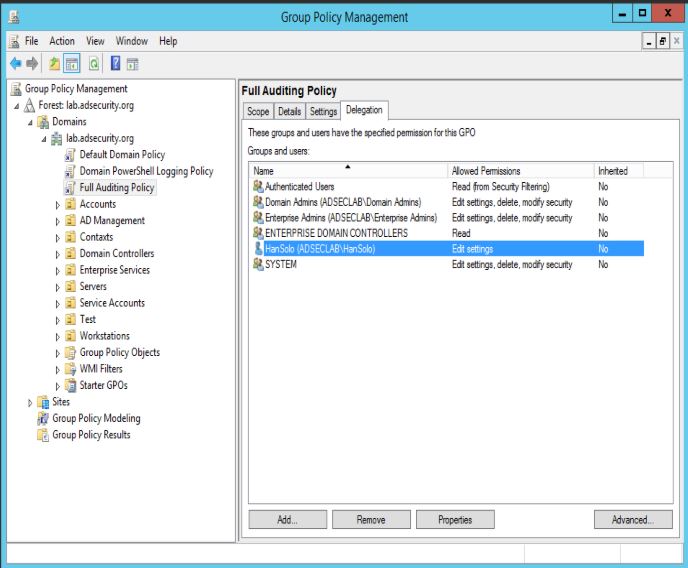The width and height of the screenshot is (688, 568).
Task: Click the Group Policy Results icon
Action: 43,435
